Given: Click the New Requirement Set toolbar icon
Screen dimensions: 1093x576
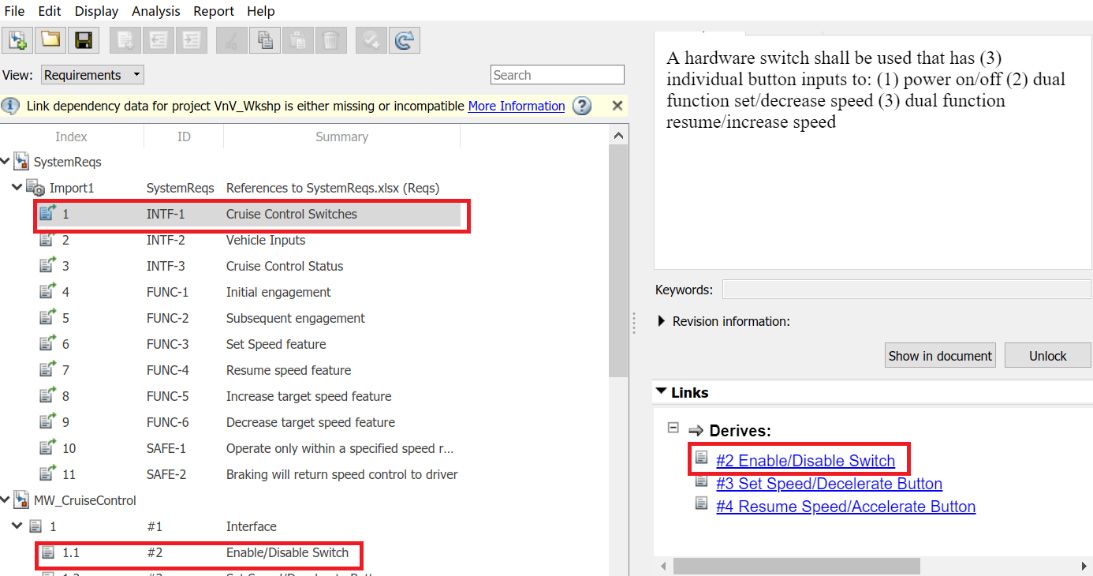Looking at the screenshot, I should click(17, 41).
